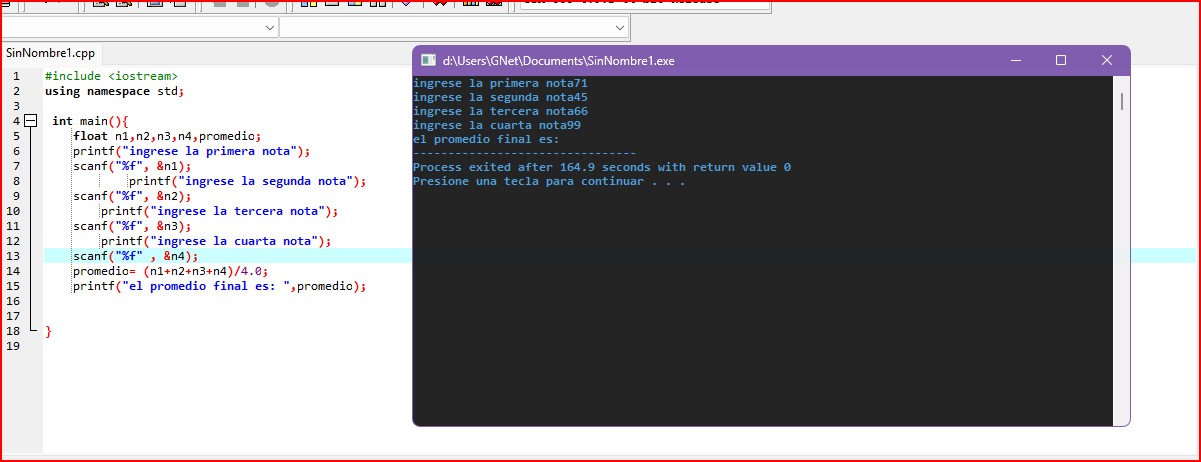Open the compiler selection dropdown at top

pos(644,3)
